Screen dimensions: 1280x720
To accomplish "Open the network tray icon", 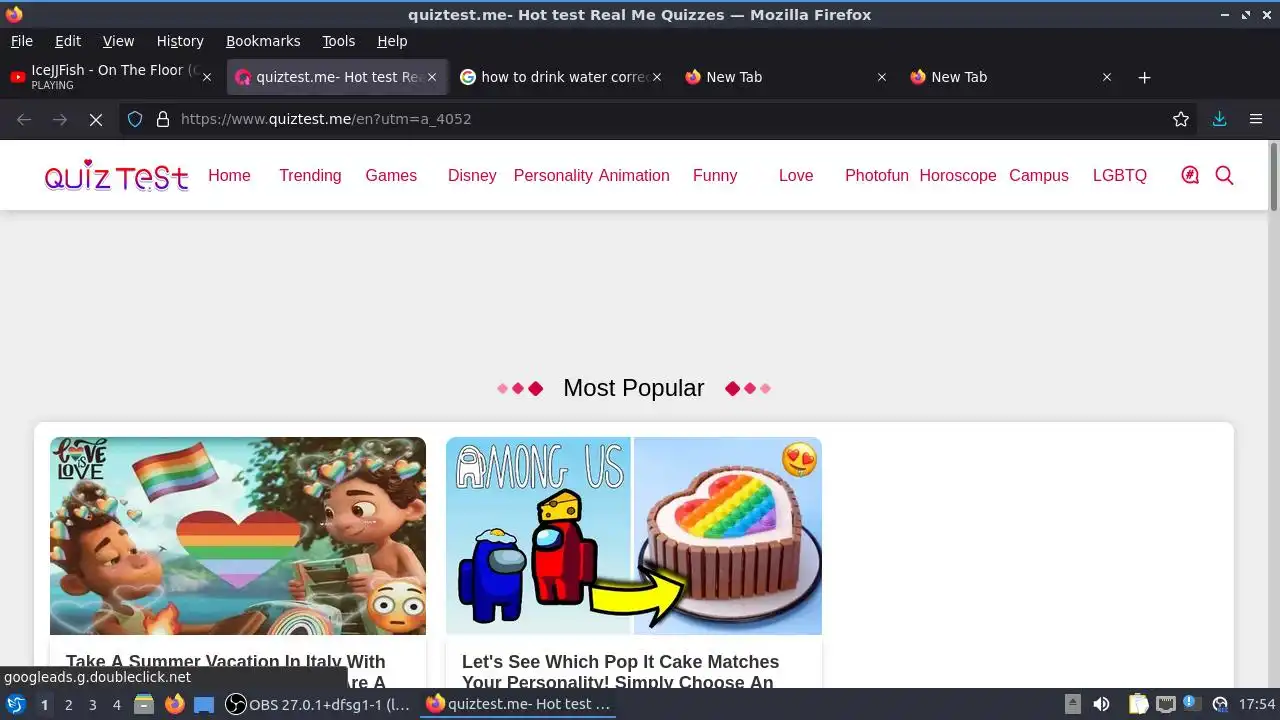I will click(x=1165, y=704).
